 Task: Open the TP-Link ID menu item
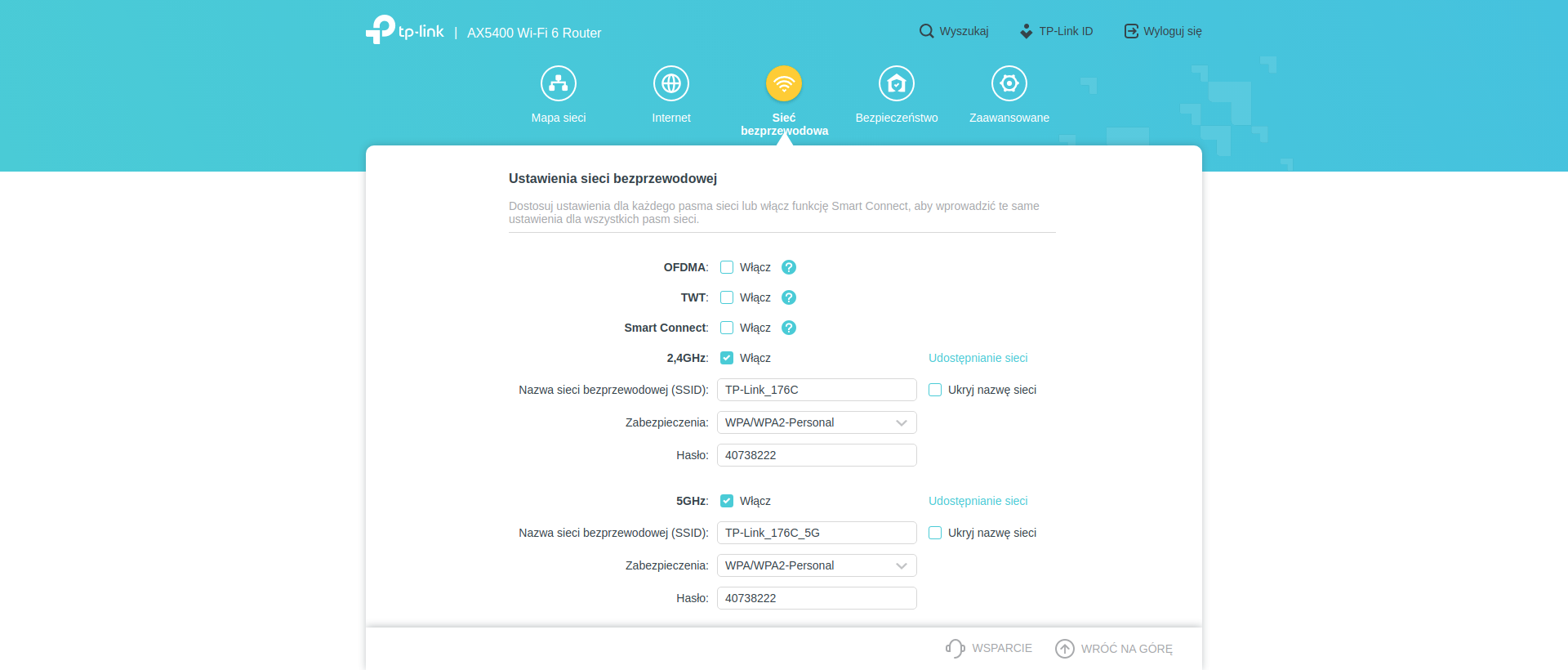[x=1057, y=31]
